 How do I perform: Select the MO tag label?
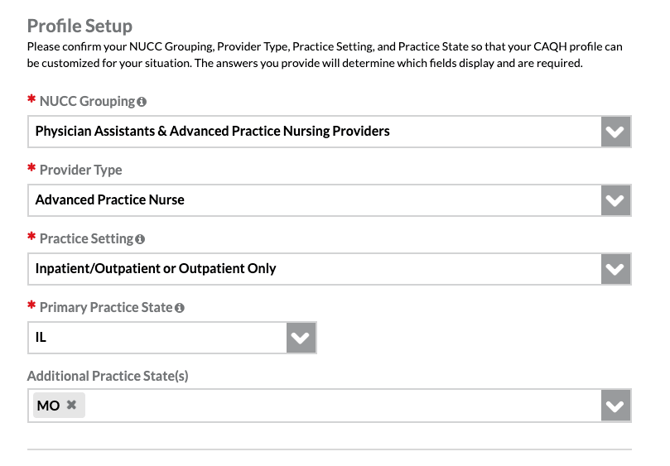pos(47,406)
